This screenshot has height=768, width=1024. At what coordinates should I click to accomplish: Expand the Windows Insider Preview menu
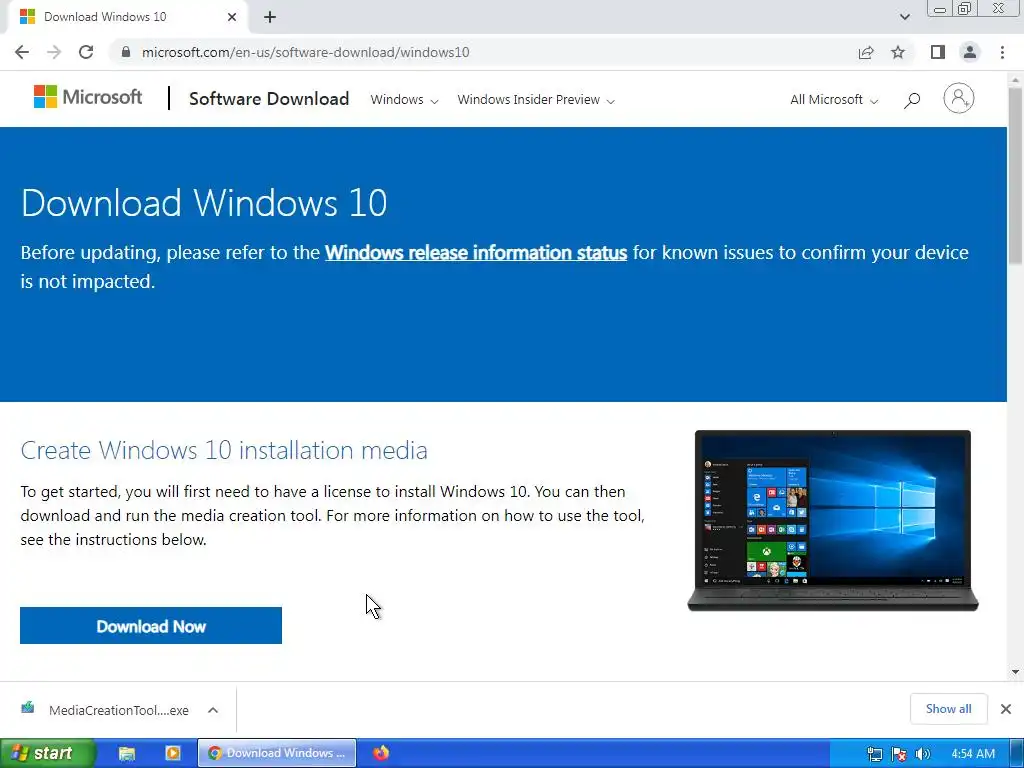click(536, 100)
